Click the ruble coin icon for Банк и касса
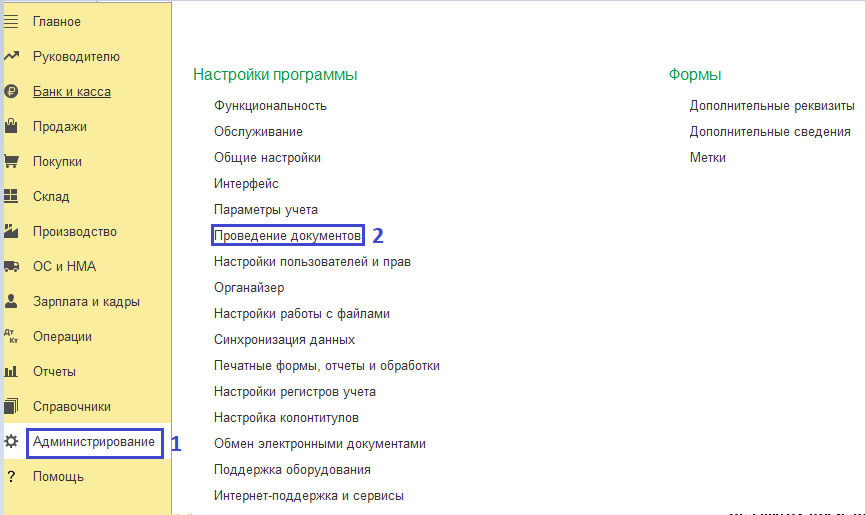The width and height of the screenshot is (865, 515). (12, 92)
